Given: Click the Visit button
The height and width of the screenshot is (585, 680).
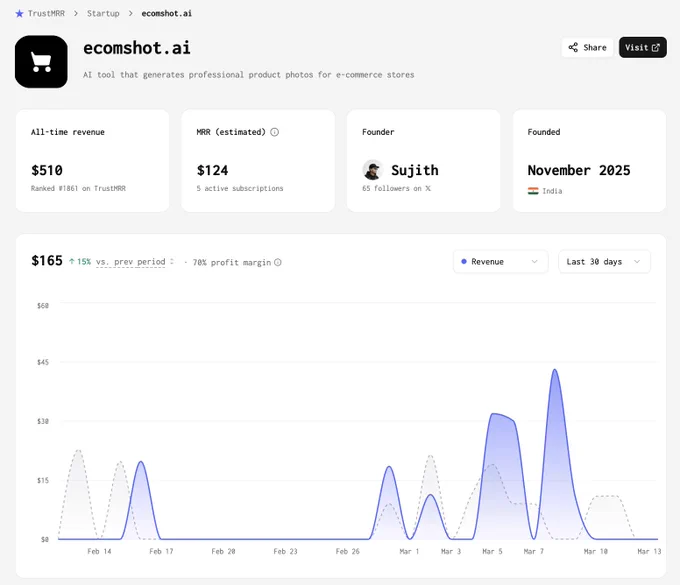Looking at the screenshot, I should tap(642, 47).
